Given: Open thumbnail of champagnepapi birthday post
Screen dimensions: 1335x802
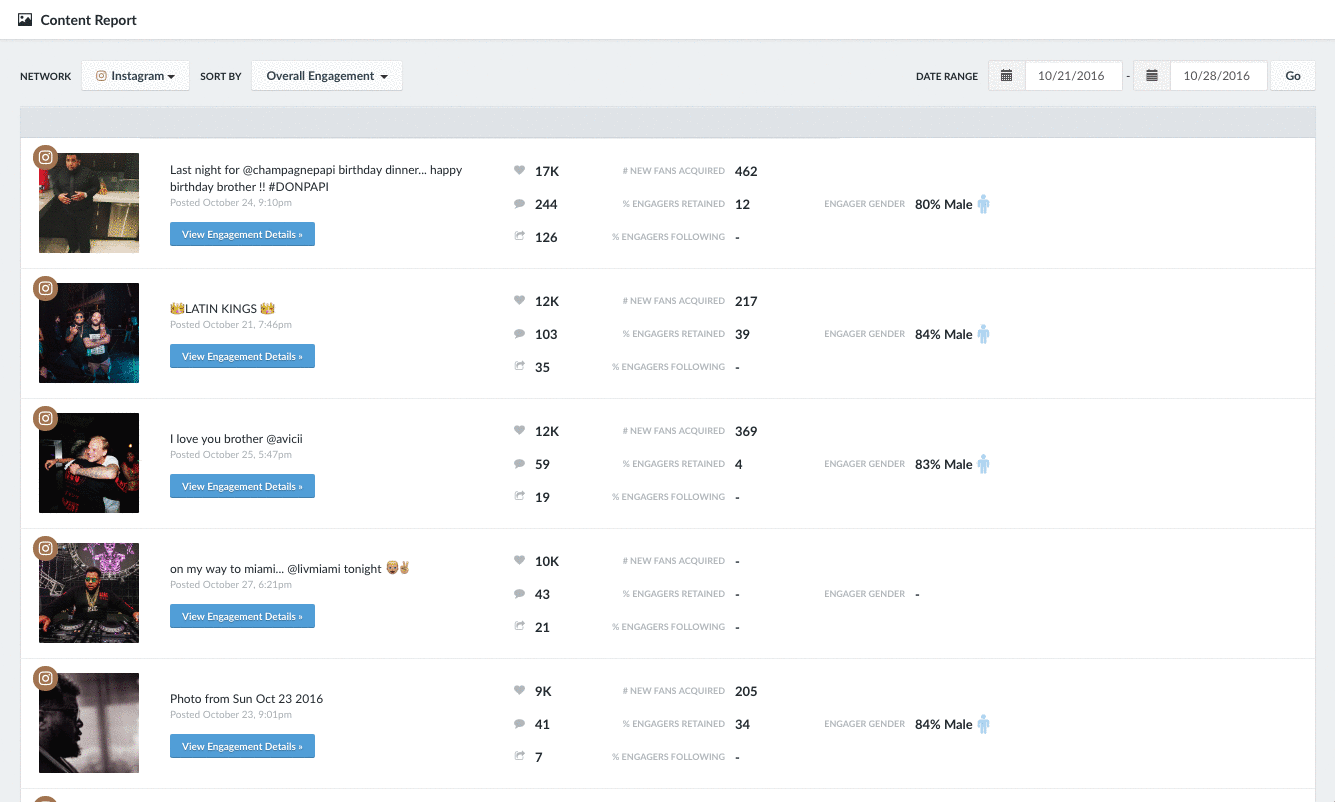Looking at the screenshot, I should point(89,203).
